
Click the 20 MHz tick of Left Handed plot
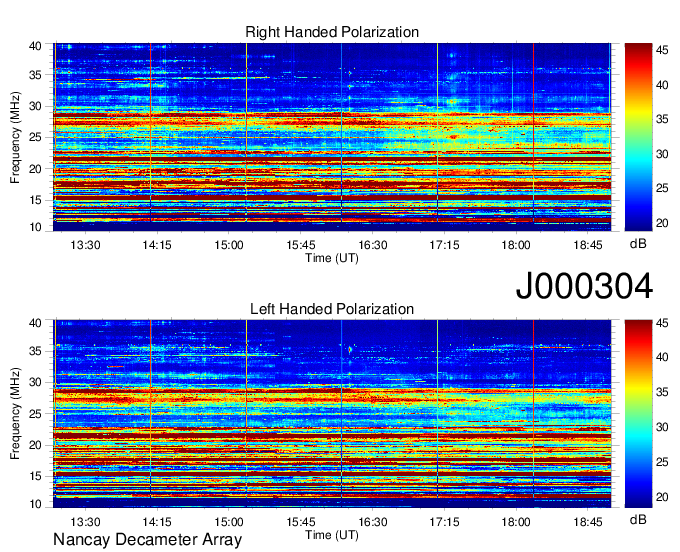pos(36,445)
